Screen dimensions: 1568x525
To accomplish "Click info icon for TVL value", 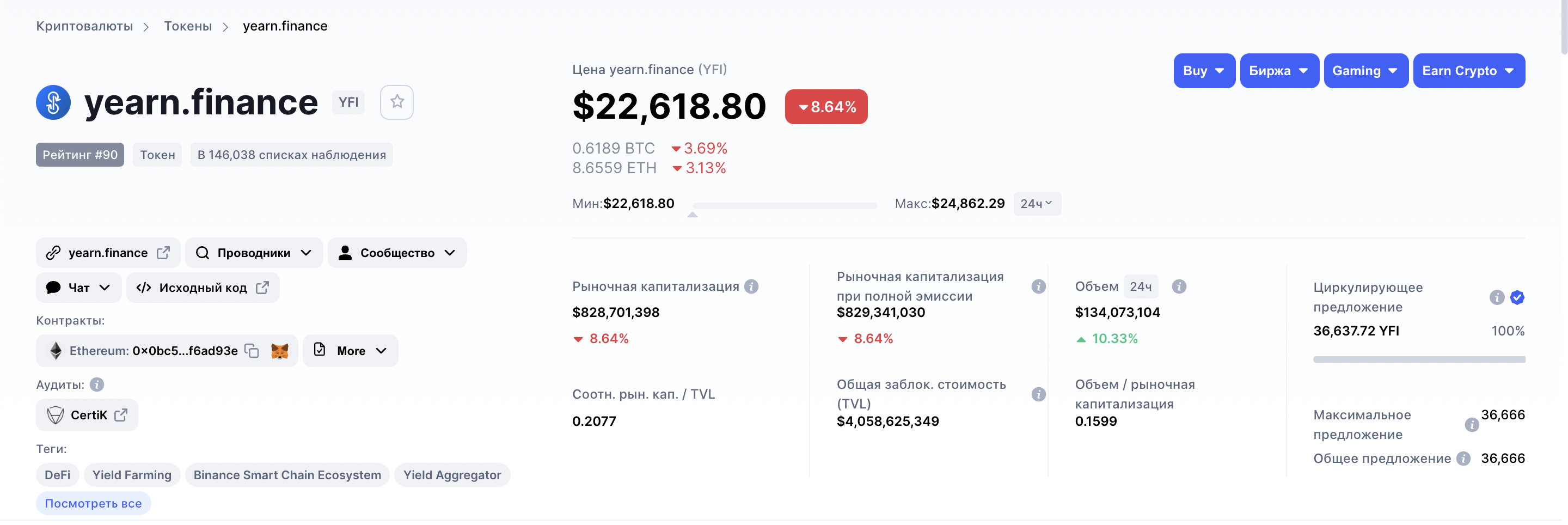I will pos(1039,394).
